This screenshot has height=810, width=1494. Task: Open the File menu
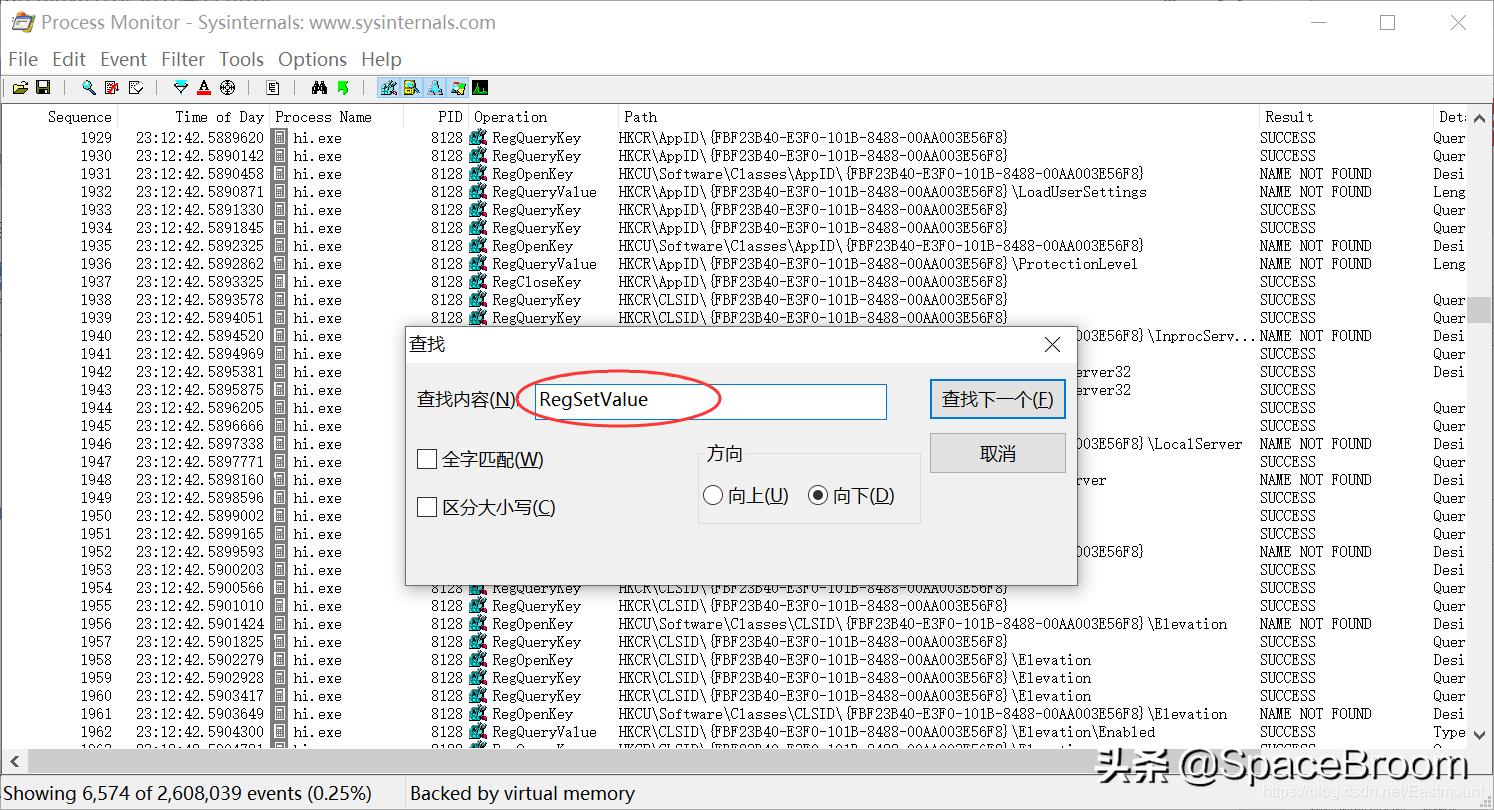click(x=23, y=59)
